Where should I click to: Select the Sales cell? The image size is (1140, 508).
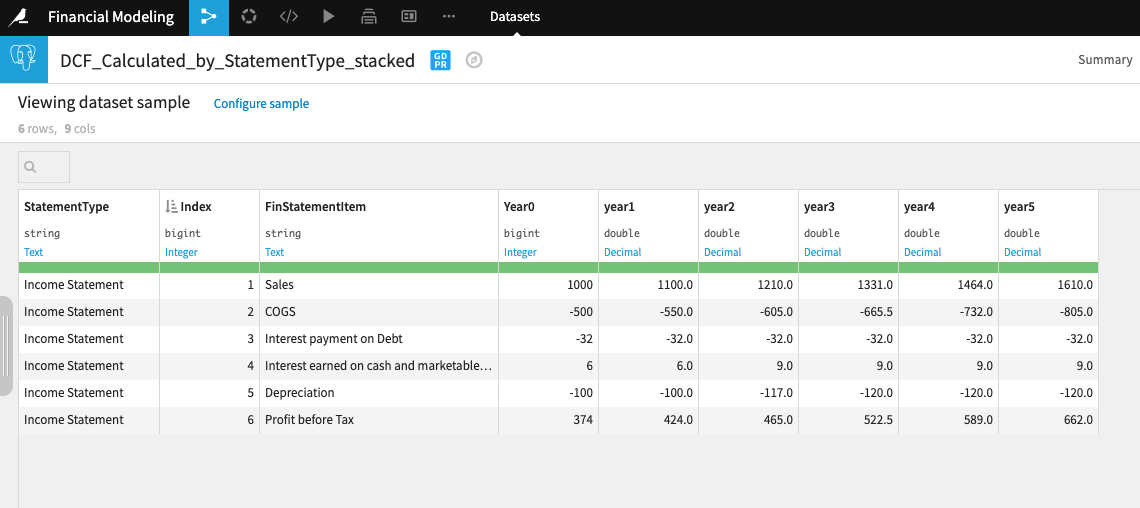(379, 285)
